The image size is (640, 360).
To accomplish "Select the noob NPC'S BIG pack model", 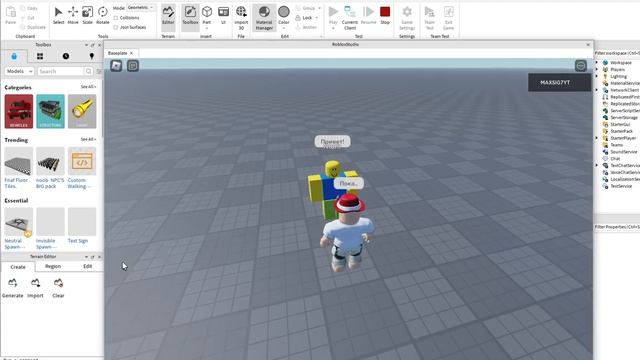I will (50, 168).
